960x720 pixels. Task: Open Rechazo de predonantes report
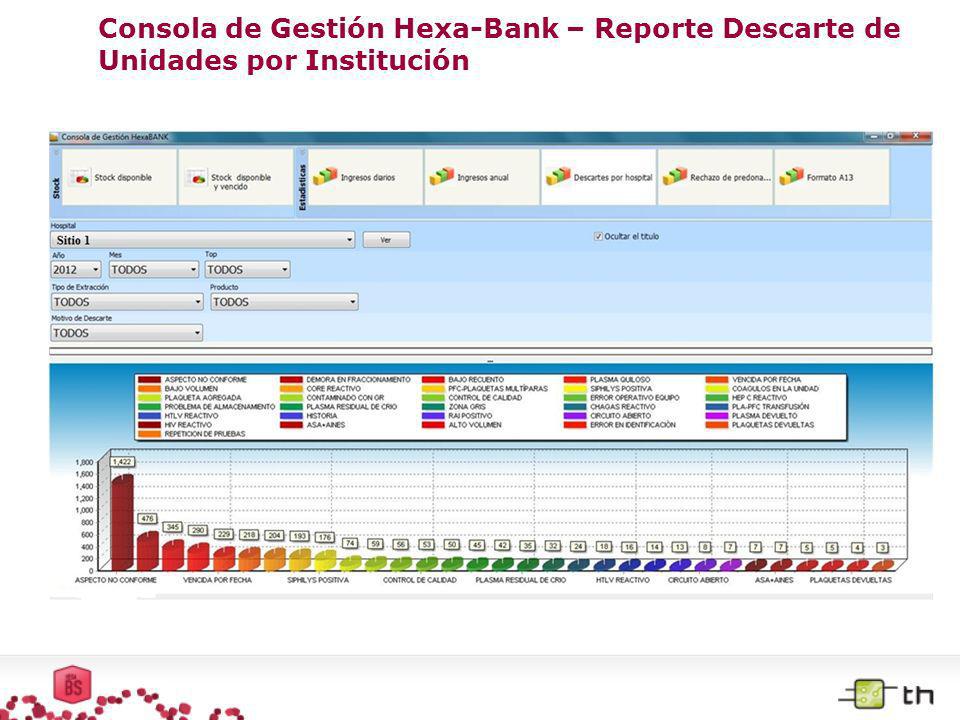click(715, 178)
